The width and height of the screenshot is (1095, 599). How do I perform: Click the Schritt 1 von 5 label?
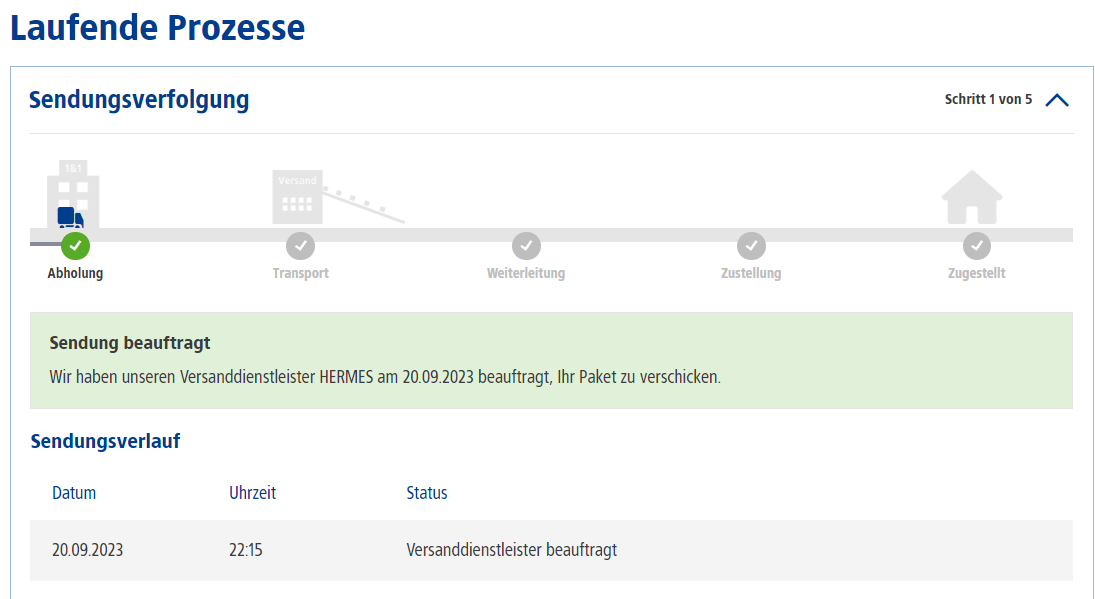988,99
